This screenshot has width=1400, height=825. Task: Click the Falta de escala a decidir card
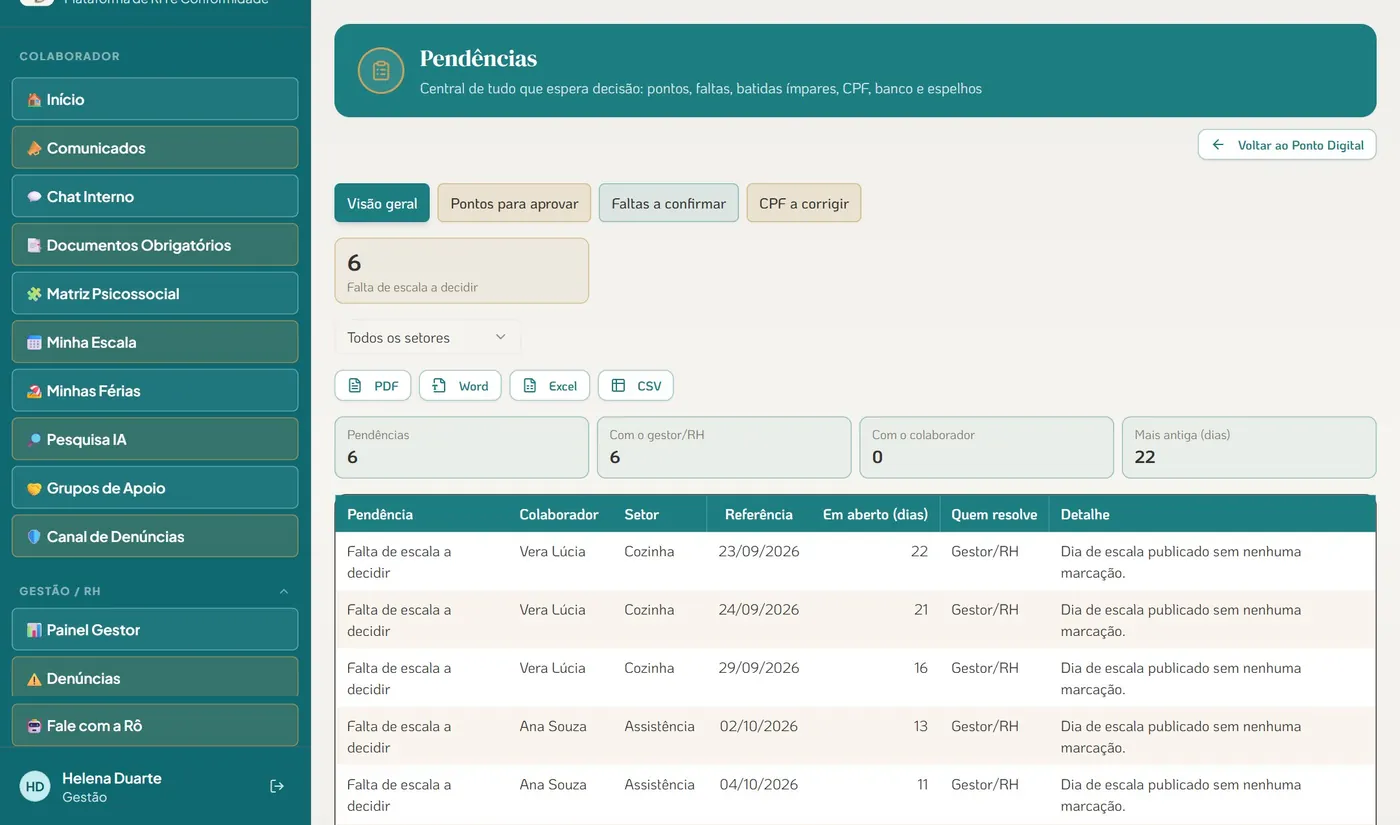[x=462, y=271]
